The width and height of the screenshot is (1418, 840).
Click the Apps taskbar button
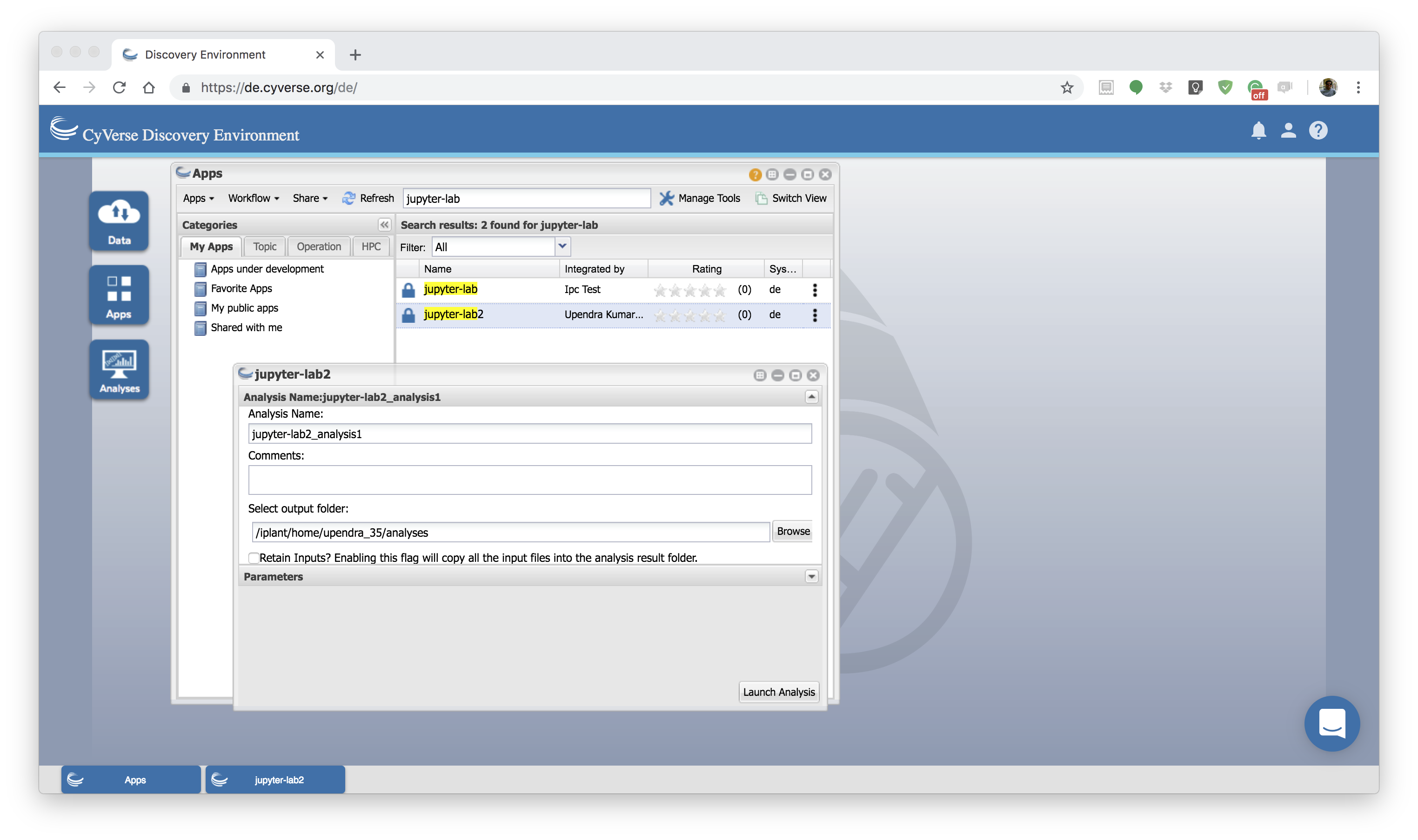click(x=131, y=780)
